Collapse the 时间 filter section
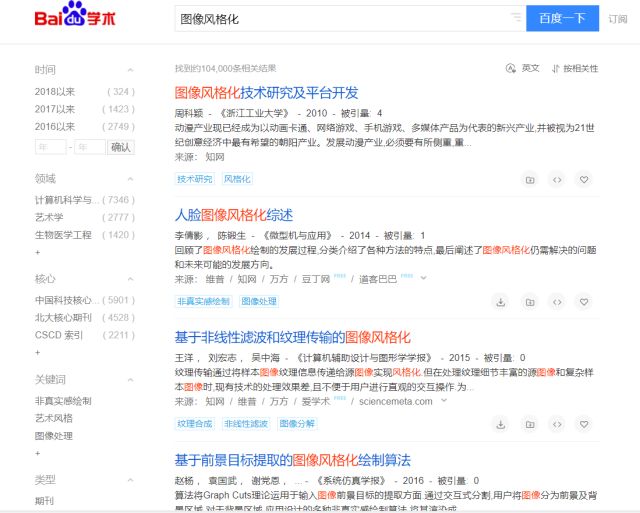Screen dimensions: 640x513 (130, 70)
